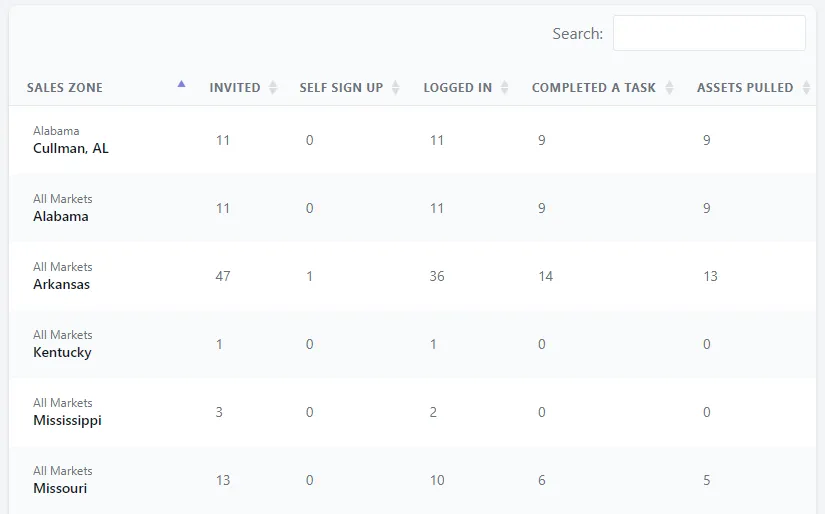
Task: Click sort arrows next to Completed a Task
Action: coord(669,88)
